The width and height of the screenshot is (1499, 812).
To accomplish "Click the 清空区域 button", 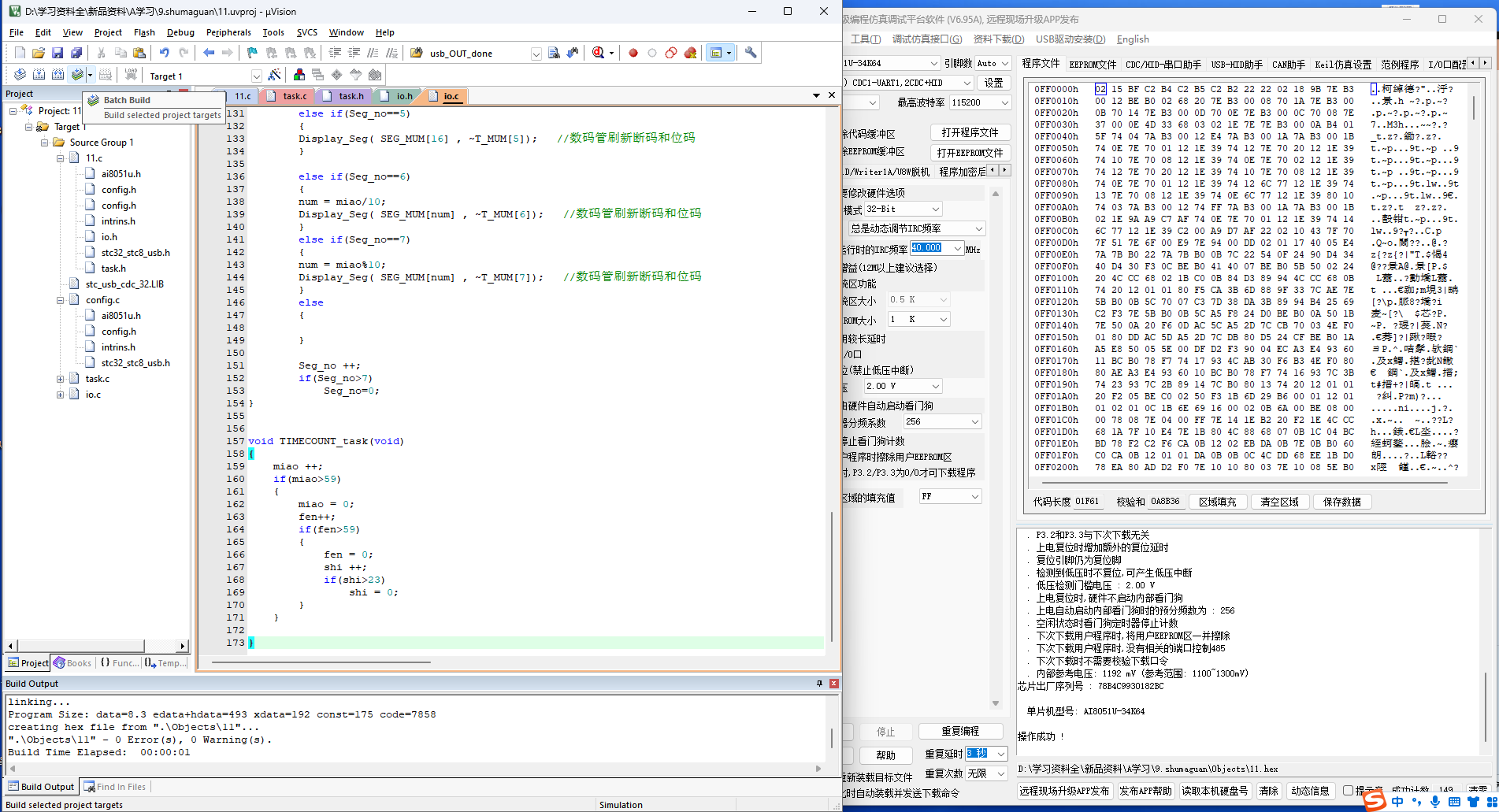I will pos(1279,502).
